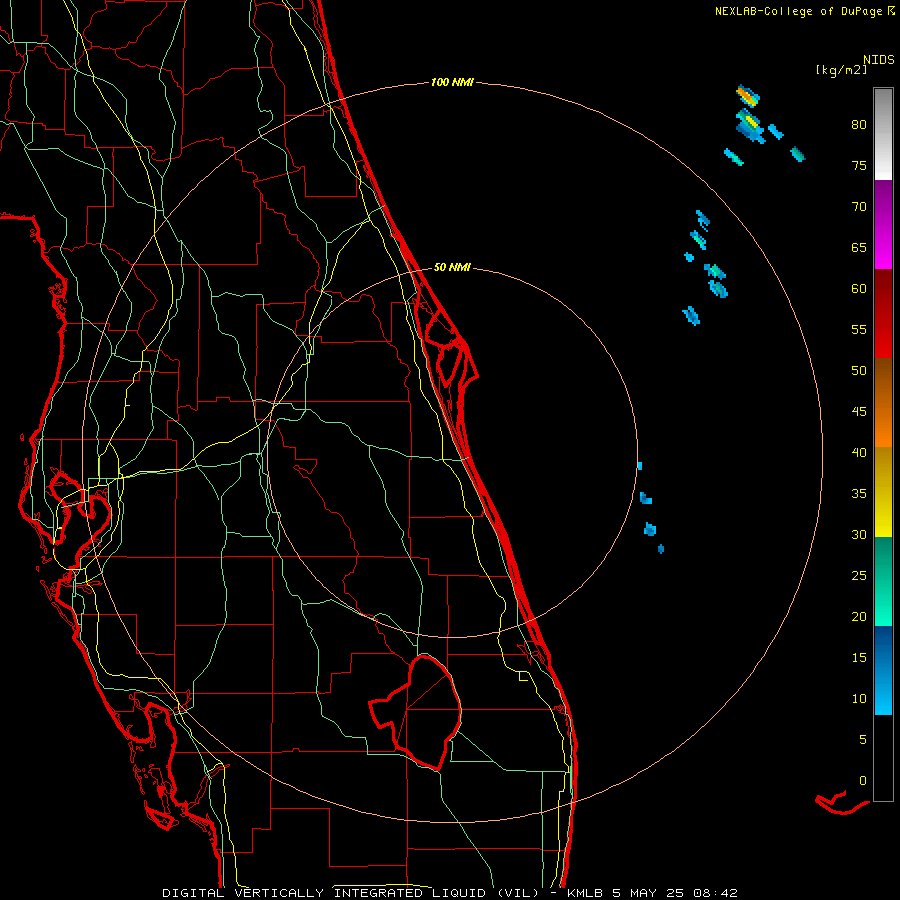900x900 pixels.
Task: Pick the red segment of VIL scale
Action: [883, 313]
